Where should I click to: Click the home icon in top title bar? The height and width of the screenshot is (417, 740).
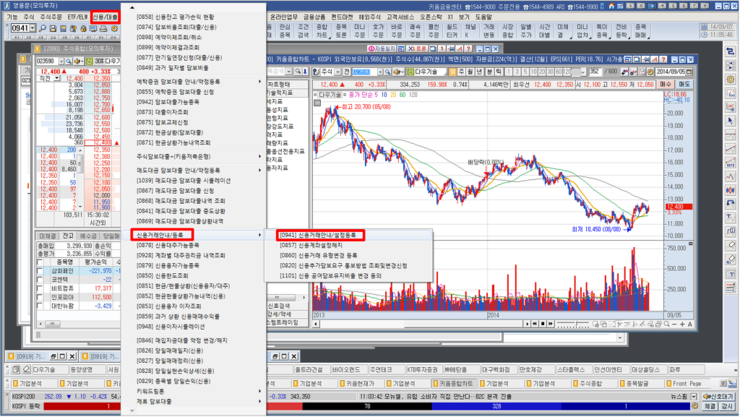(x=611, y=6)
